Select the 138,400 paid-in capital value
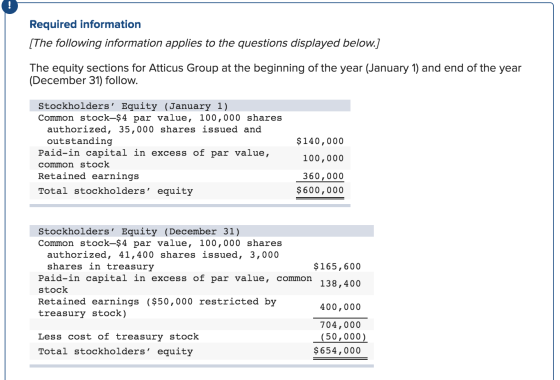Viewport: 560px width, 380px height. click(x=340, y=284)
